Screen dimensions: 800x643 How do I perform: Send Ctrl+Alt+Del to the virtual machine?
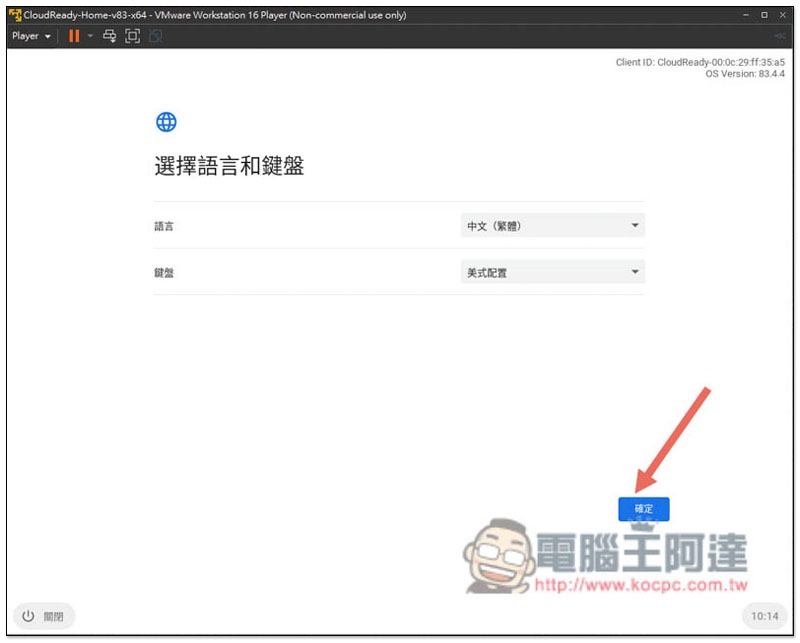point(109,36)
